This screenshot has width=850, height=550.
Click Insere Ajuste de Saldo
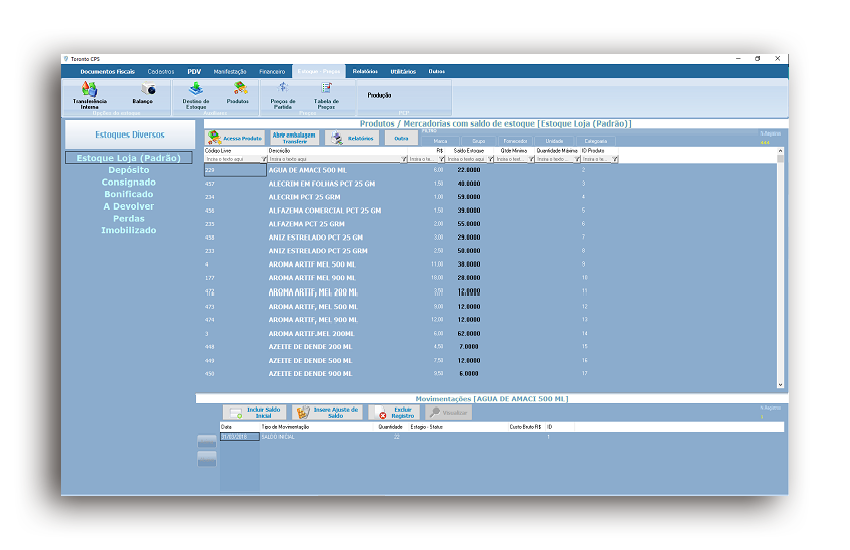point(329,412)
